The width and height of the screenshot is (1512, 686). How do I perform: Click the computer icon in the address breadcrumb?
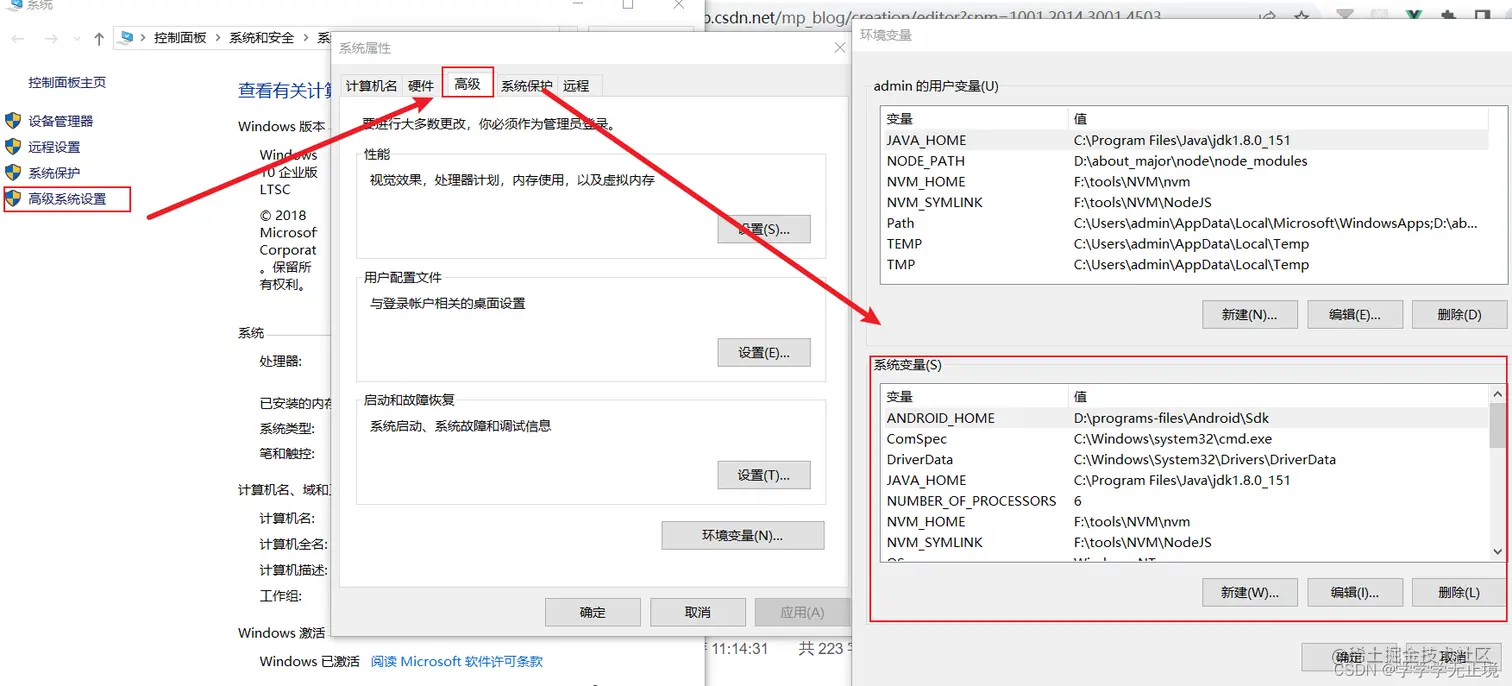tap(127, 38)
